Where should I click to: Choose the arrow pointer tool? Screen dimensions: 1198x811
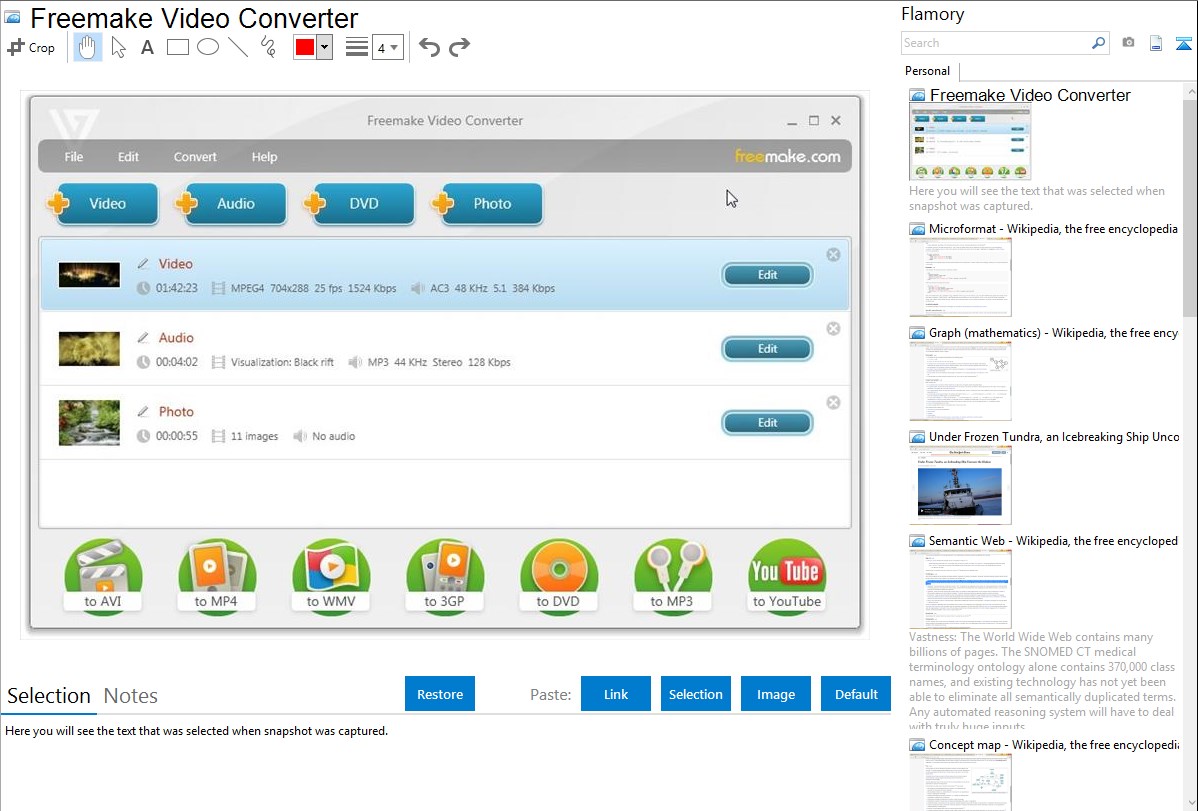tap(118, 47)
